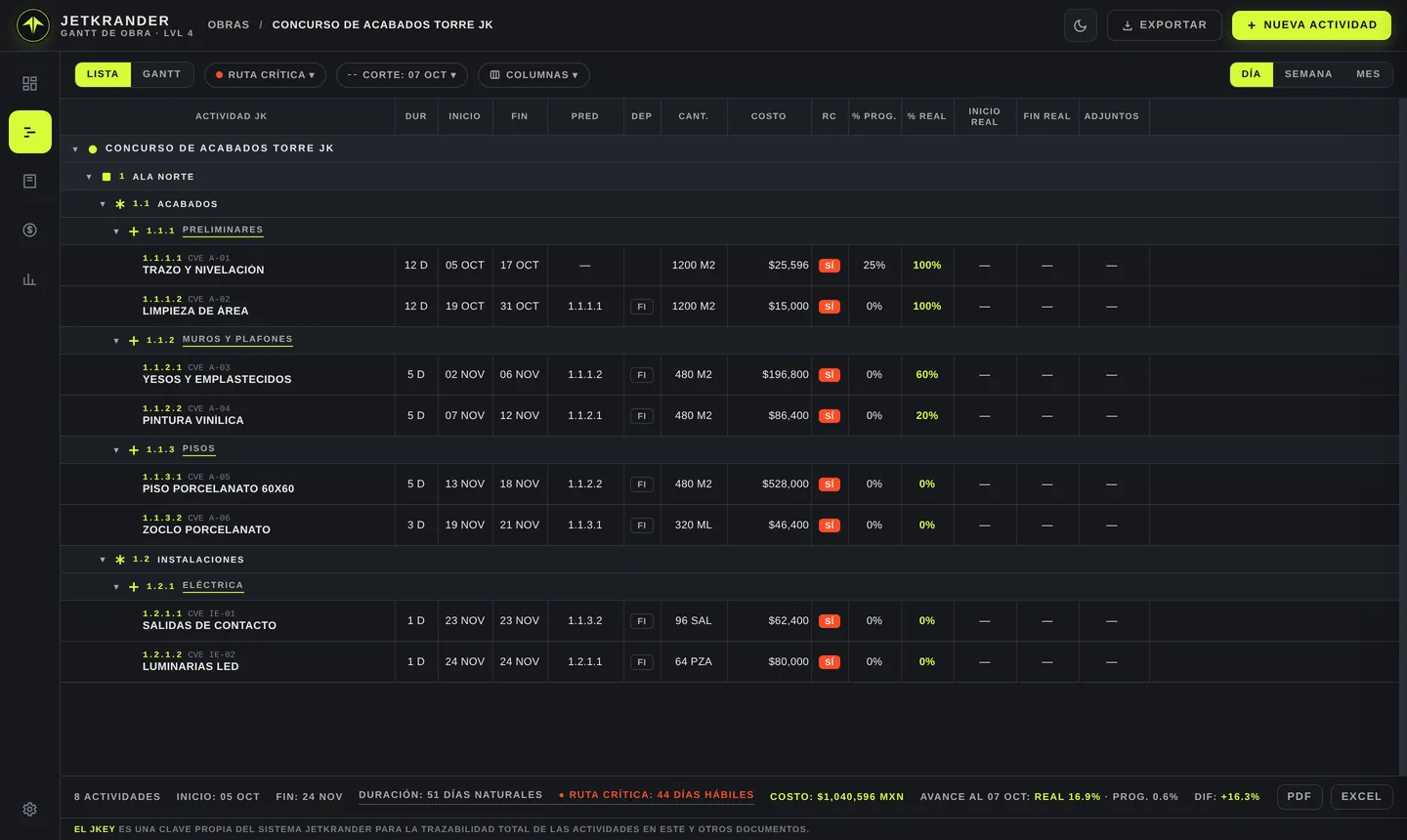
Task: Open the Corte: 07 Oct dropdown
Action: [402, 75]
